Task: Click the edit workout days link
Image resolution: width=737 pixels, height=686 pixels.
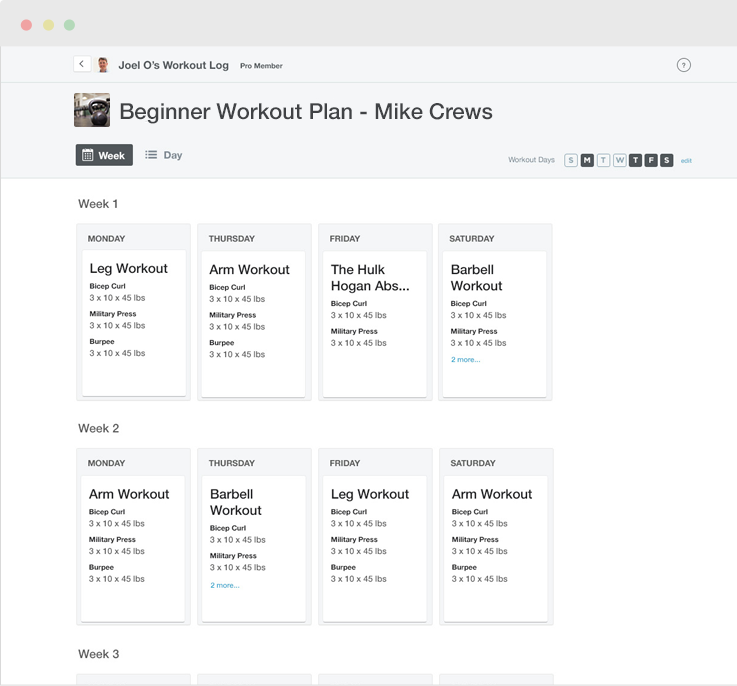Action: click(x=686, y=161)
